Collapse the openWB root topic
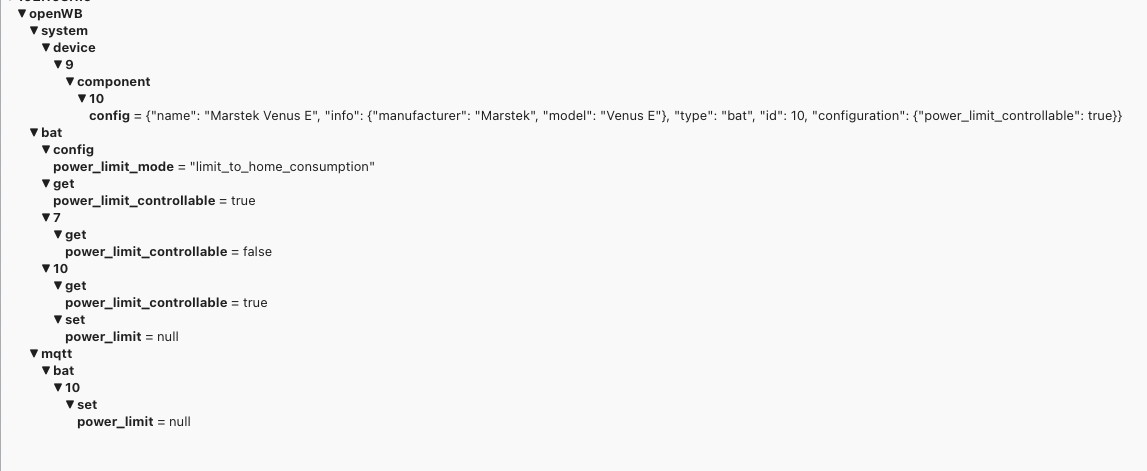 click(x=21, y=14)
